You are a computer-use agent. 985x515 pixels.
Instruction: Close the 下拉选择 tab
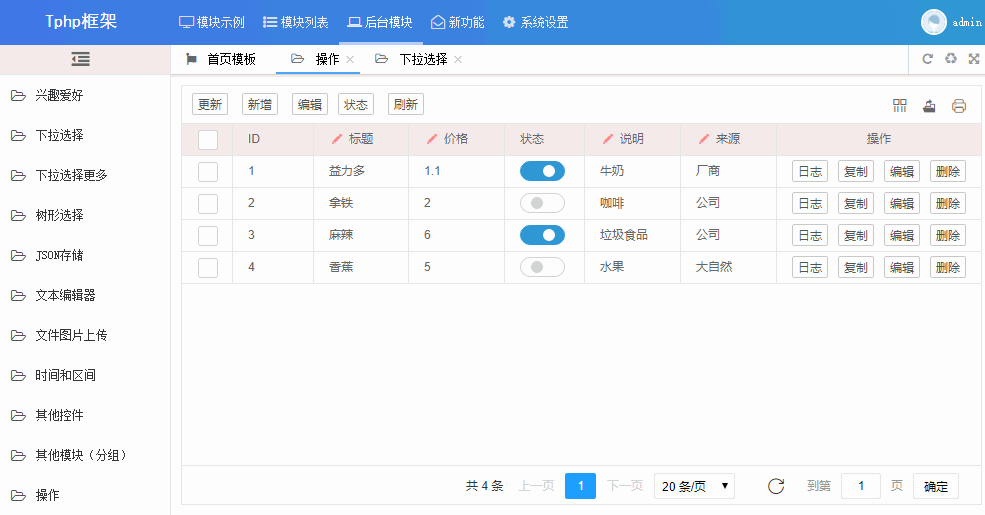point(458,60)
